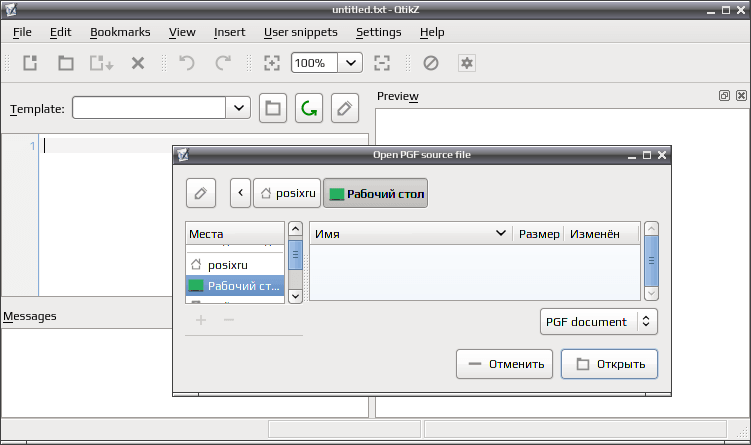Open the PGF document file type filter
751x445 pixels.
tap(599, 321)
